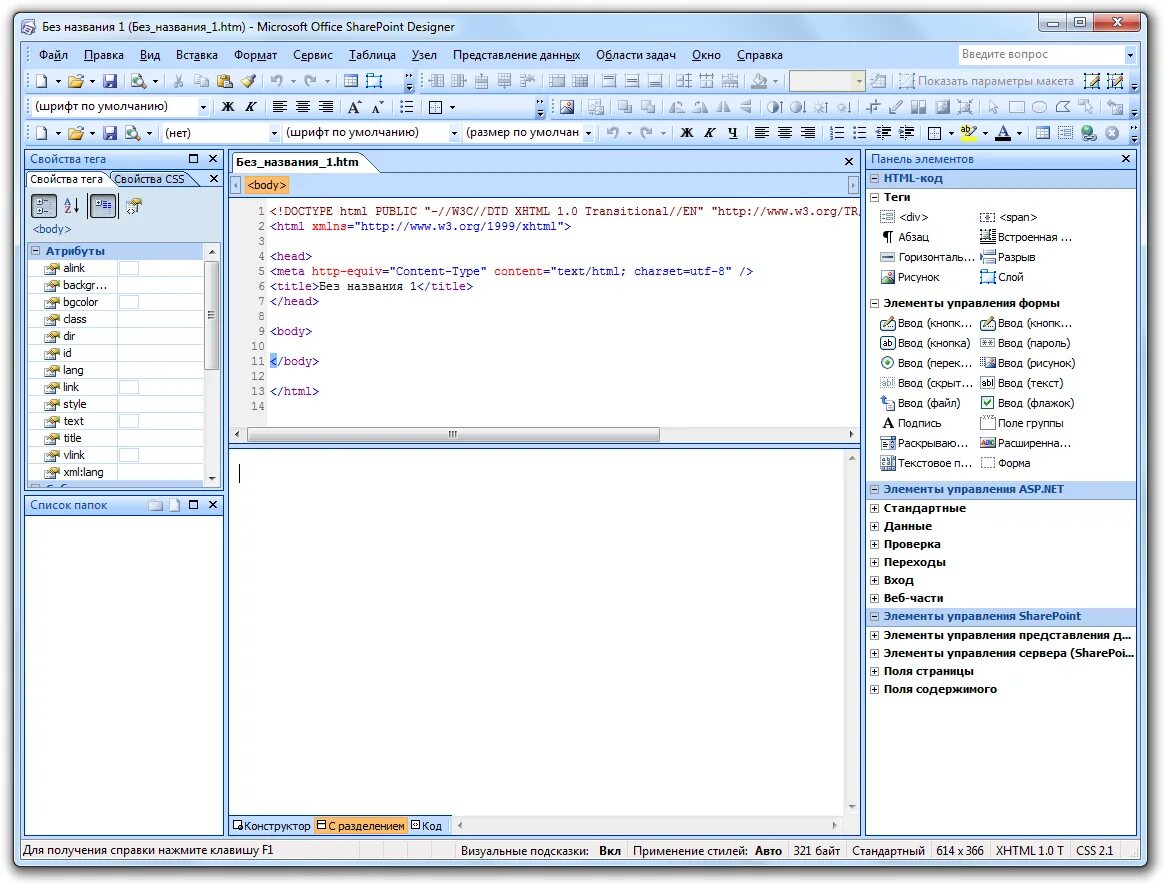Select Ввод (пароль) form control
The width and height of the screenshot is (1166, 886).
[x=1025, y=344]
